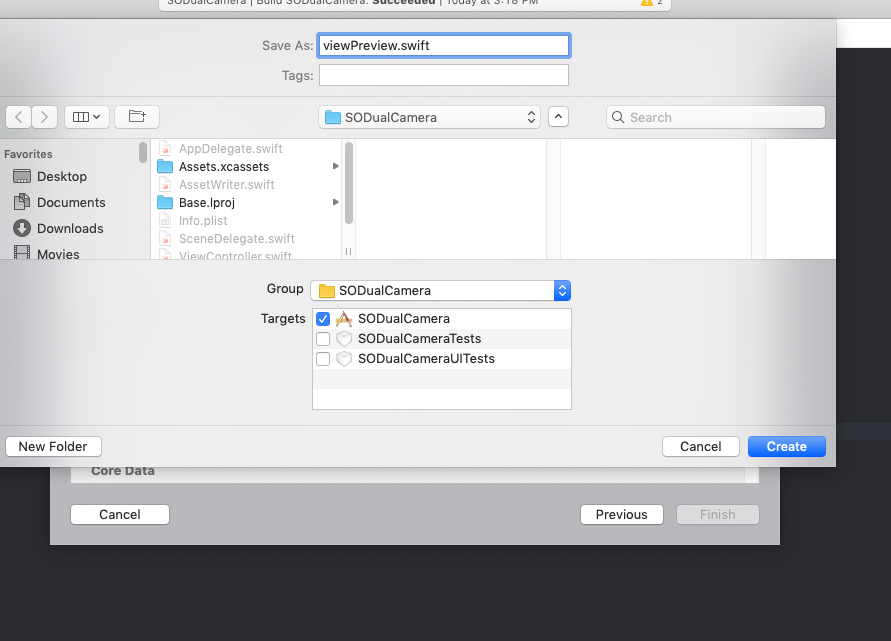Uncheck the SODualCamera target checkbox

click(x=323, y=319)
